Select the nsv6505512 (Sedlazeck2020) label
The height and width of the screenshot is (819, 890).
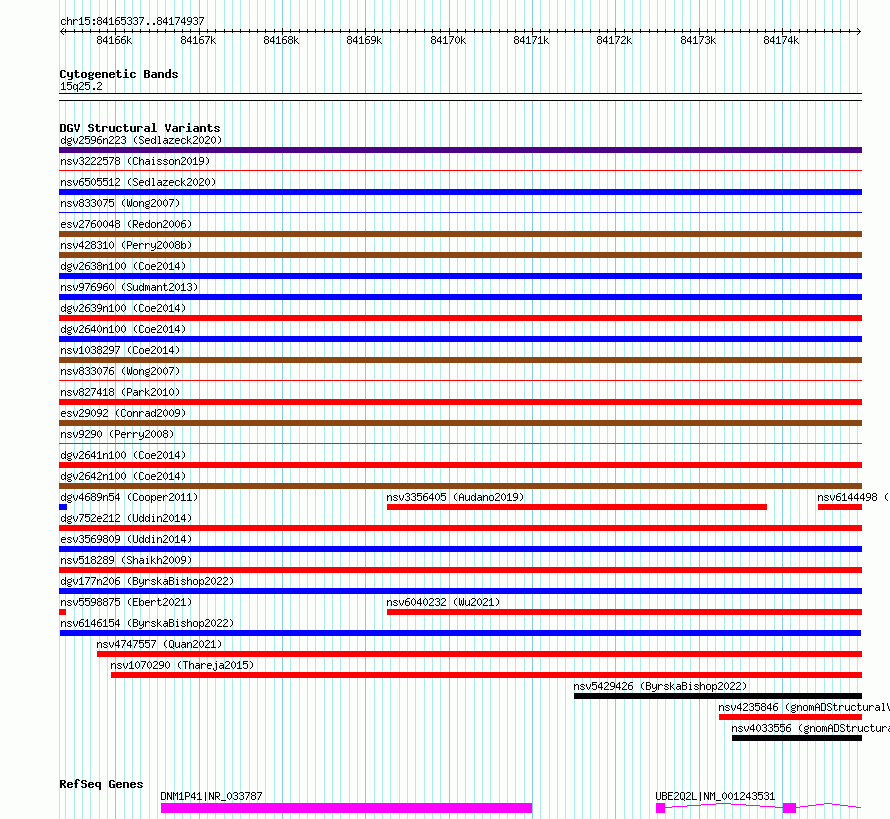[x=138, y=182]
